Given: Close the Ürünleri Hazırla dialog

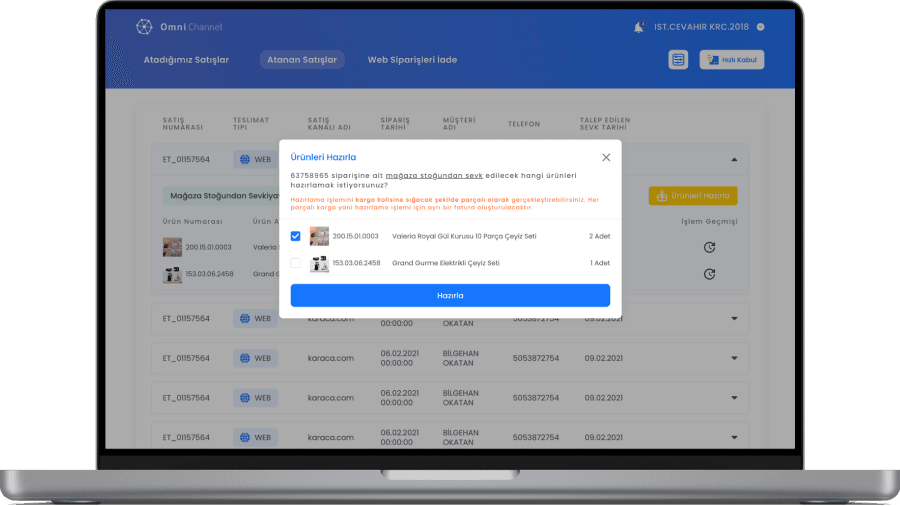Looking at the screenshot, I should tap(606, 157).
